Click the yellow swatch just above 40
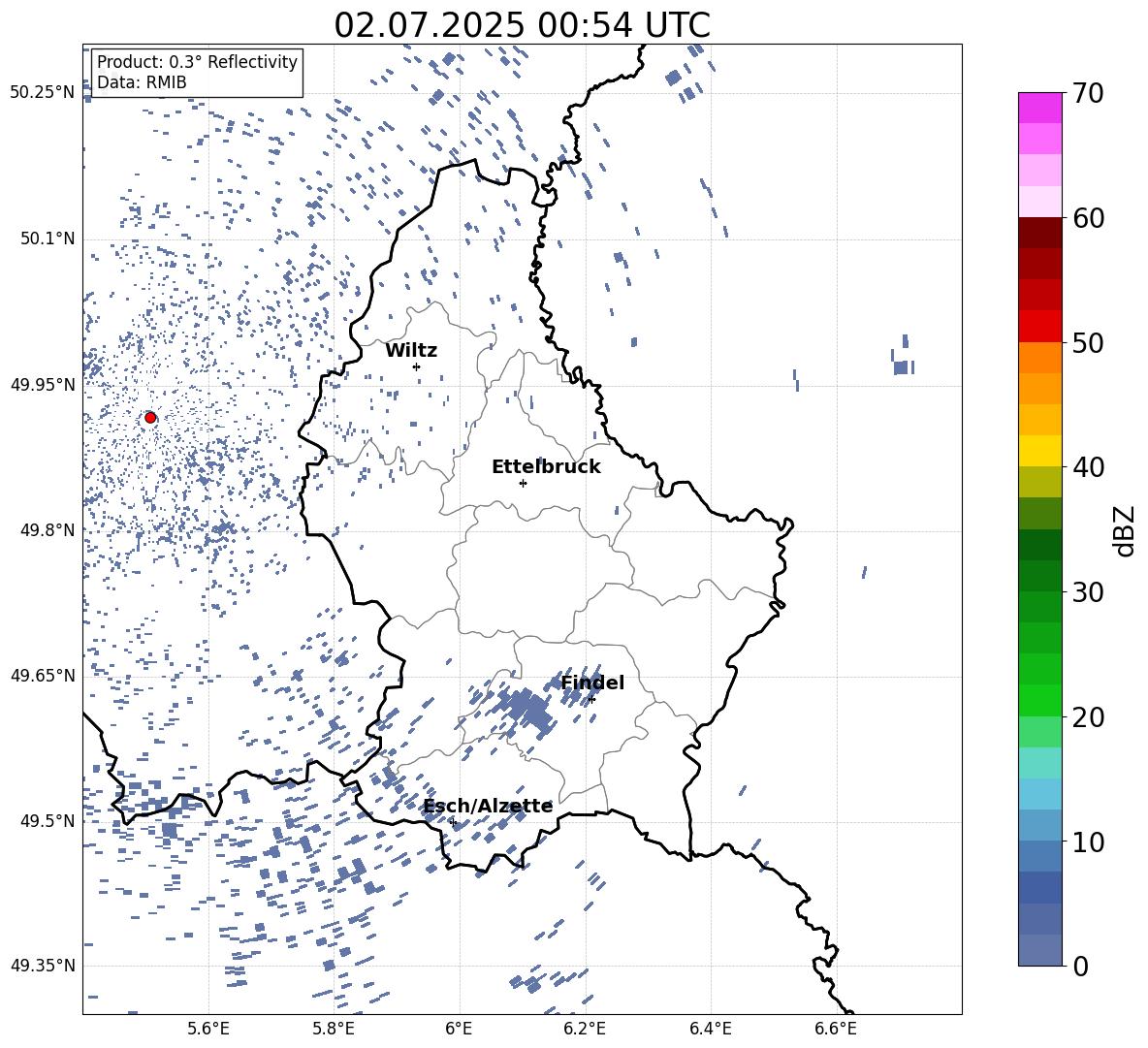Image resolution: width=1148 pixels, height=1048 pixels. (x=1040, y=451)
